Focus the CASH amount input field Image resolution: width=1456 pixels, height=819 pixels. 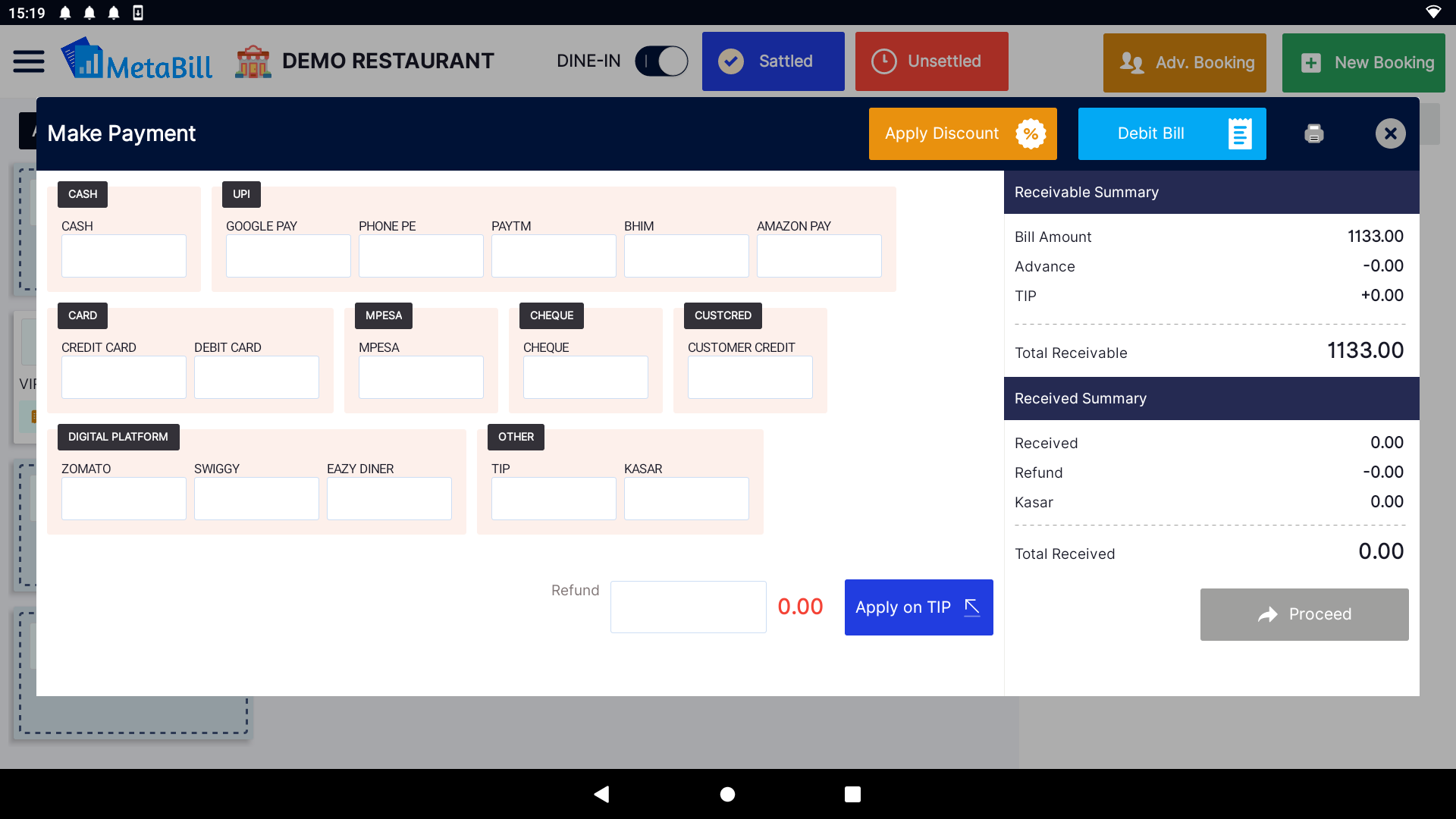[x=124, y=256]
